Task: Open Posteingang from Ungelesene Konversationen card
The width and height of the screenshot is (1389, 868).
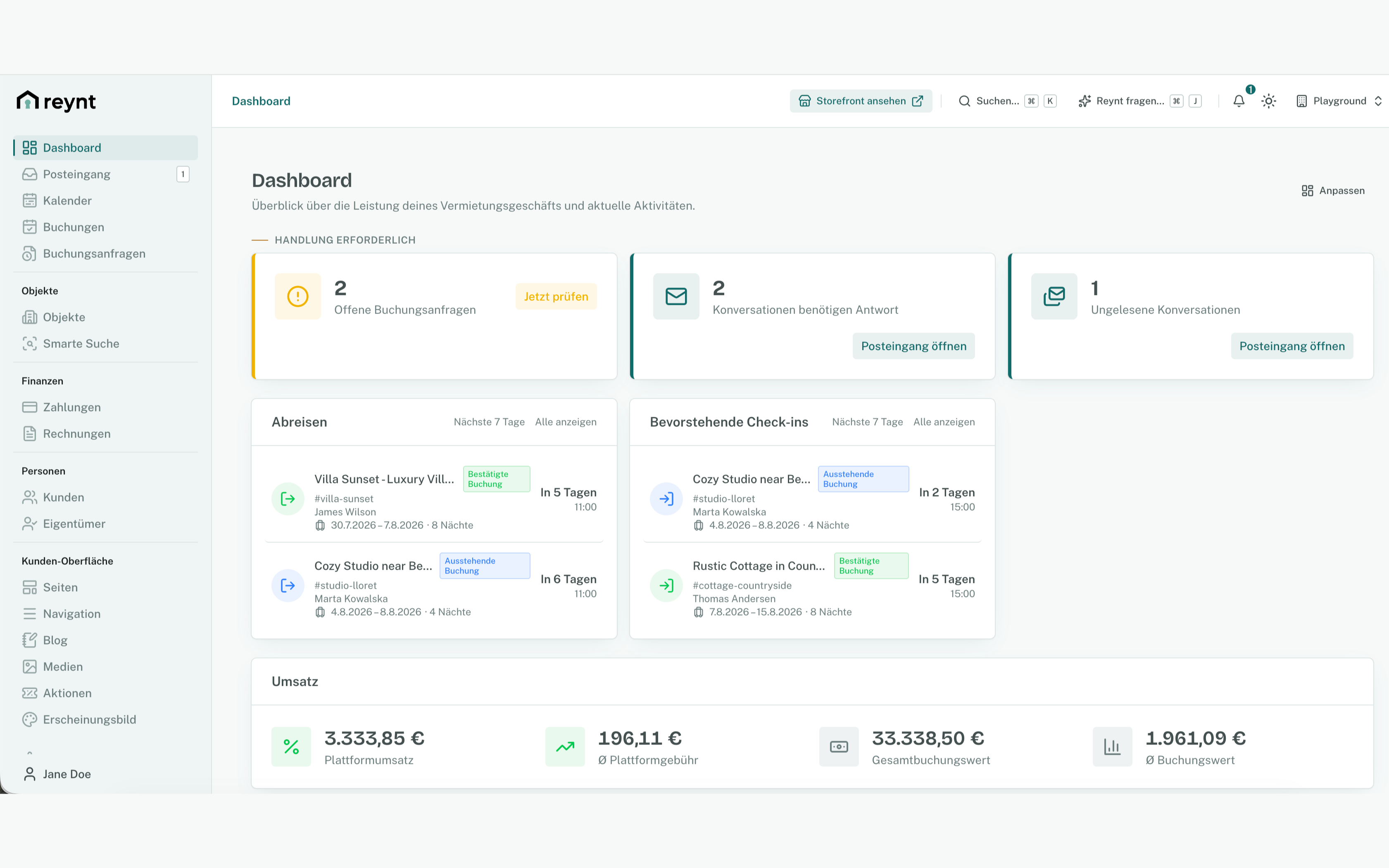Action: click(1291, 346)
